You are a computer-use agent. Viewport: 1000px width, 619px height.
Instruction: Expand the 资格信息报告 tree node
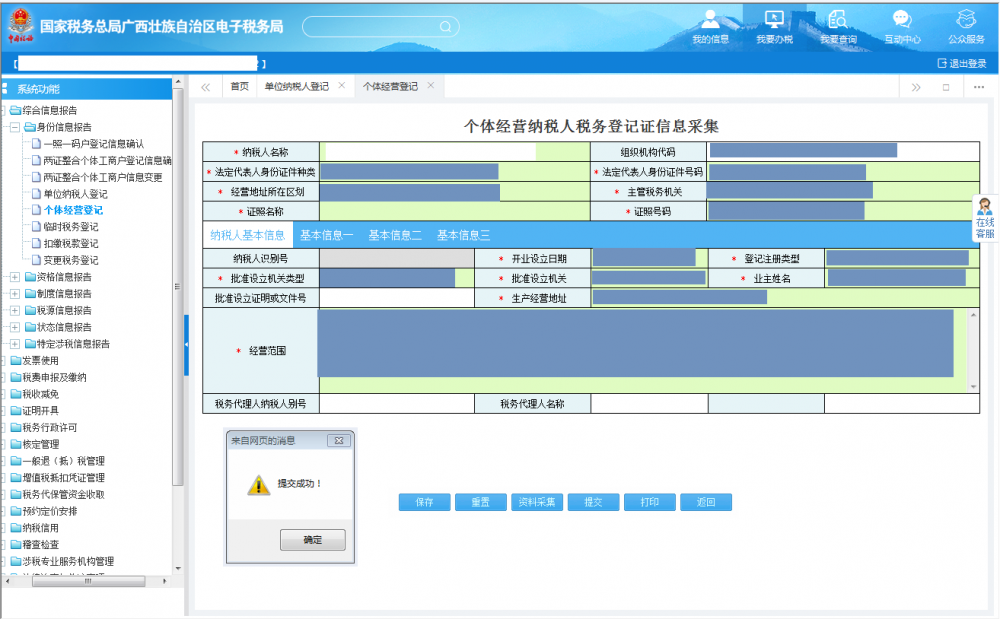[15, 277]
